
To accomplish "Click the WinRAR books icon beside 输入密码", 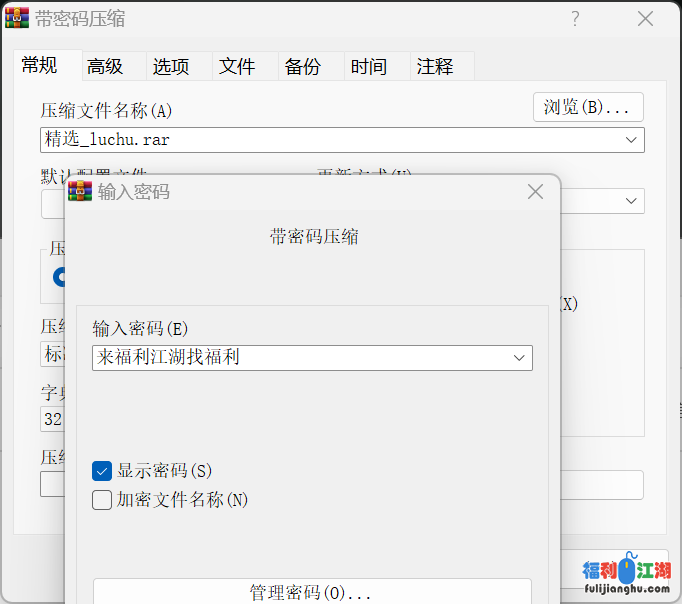I will (x=80, y=191).
